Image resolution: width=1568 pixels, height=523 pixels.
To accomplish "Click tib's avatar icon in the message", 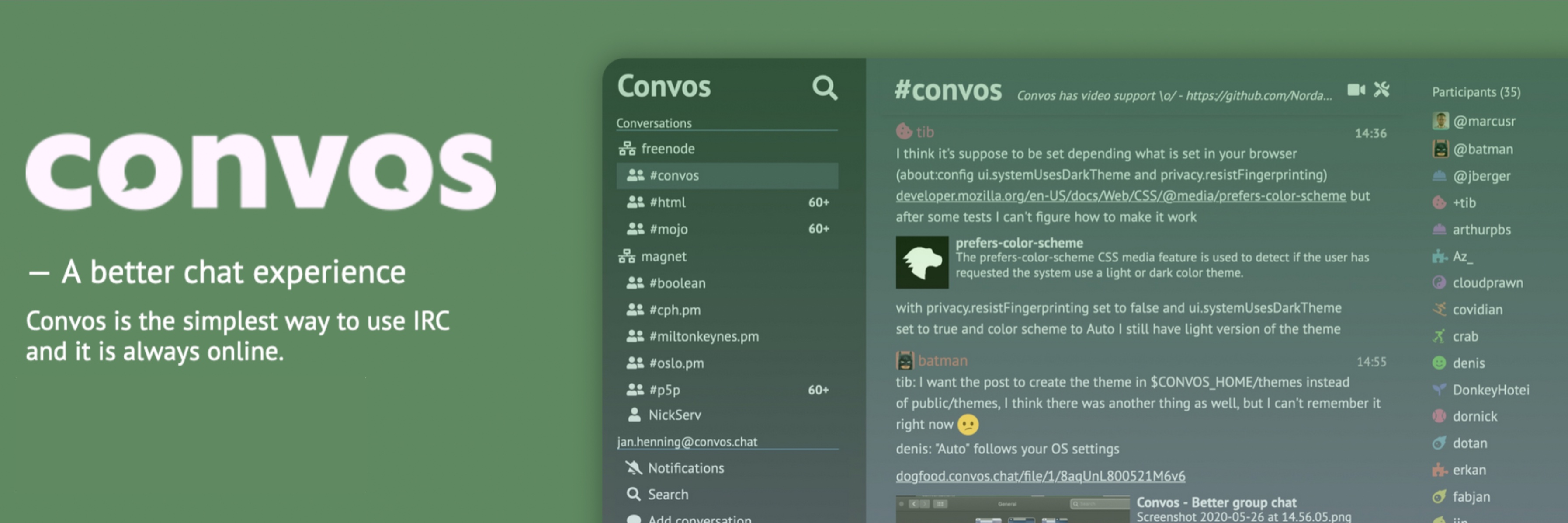I will coord(904,131).
